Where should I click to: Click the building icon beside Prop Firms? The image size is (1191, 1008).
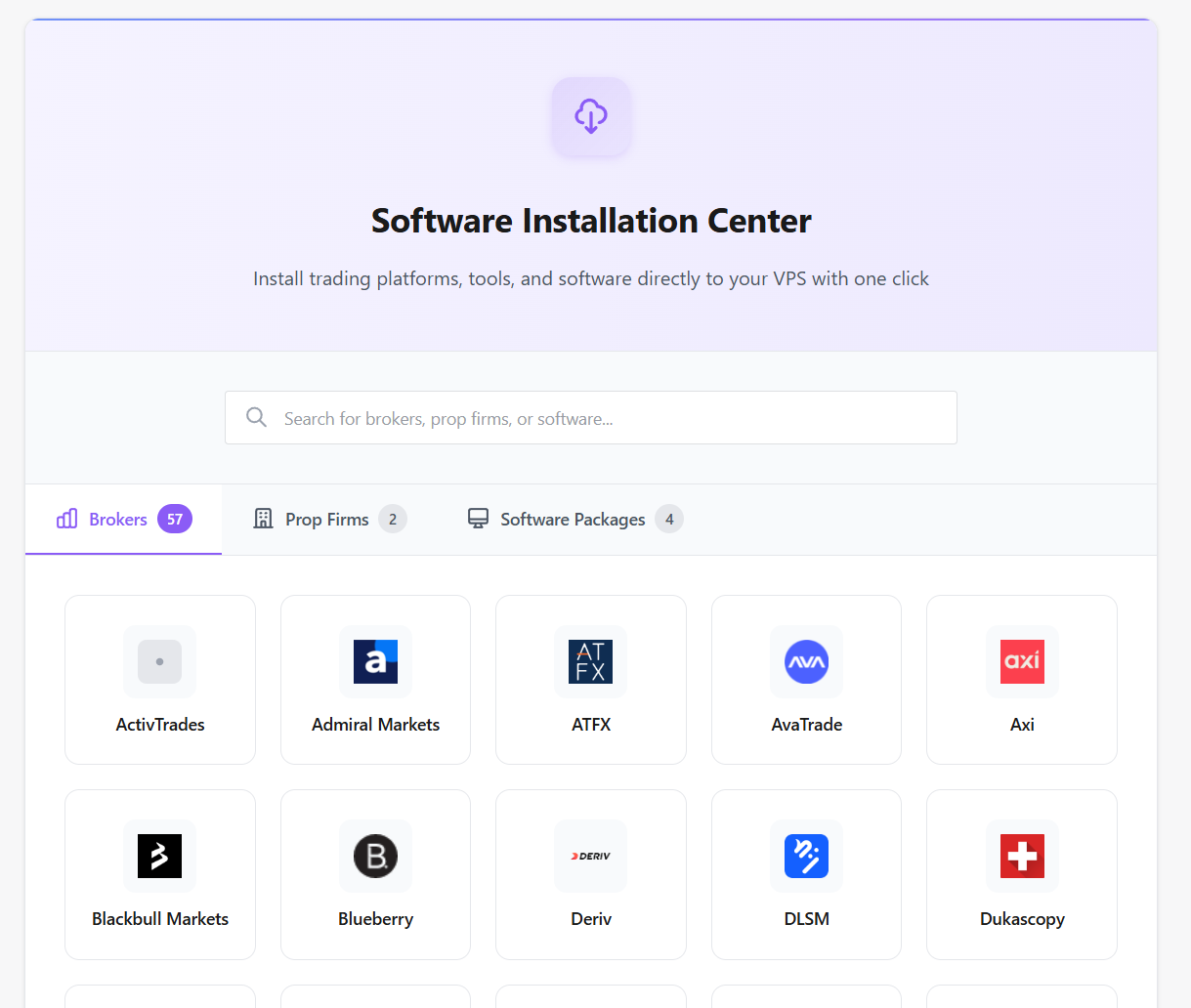pos(263,518)
